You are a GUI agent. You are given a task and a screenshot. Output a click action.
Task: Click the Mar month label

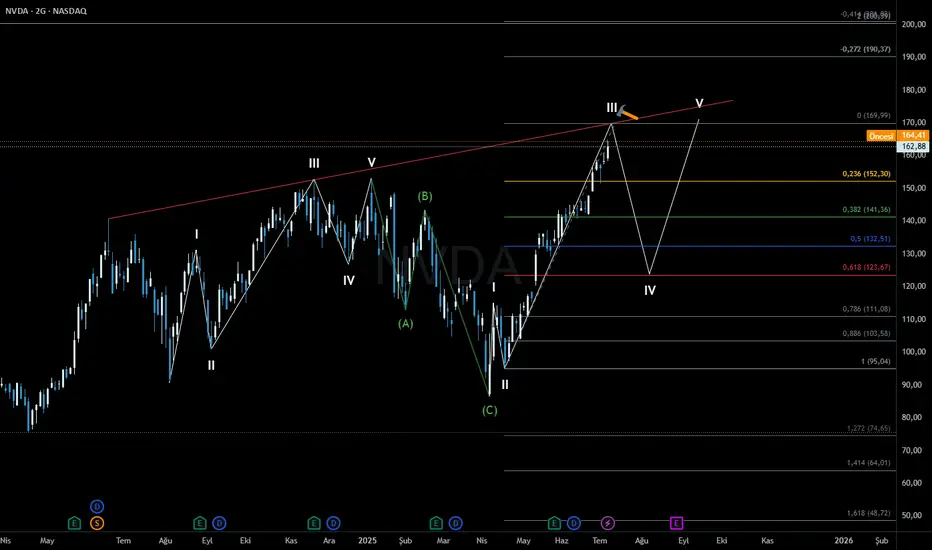click(443, 540)
